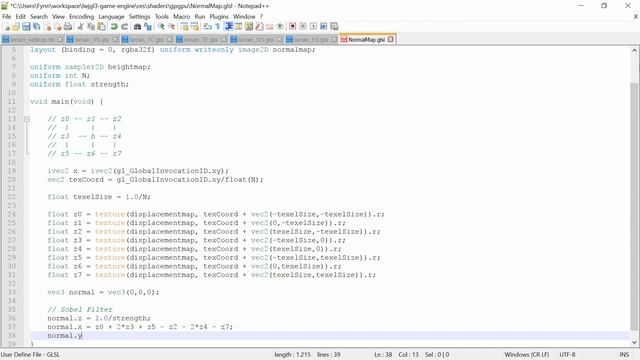Click the Zoom In toolbar icon
The width and height of the screenshot is (640, 360).
(x=161, y=27)
